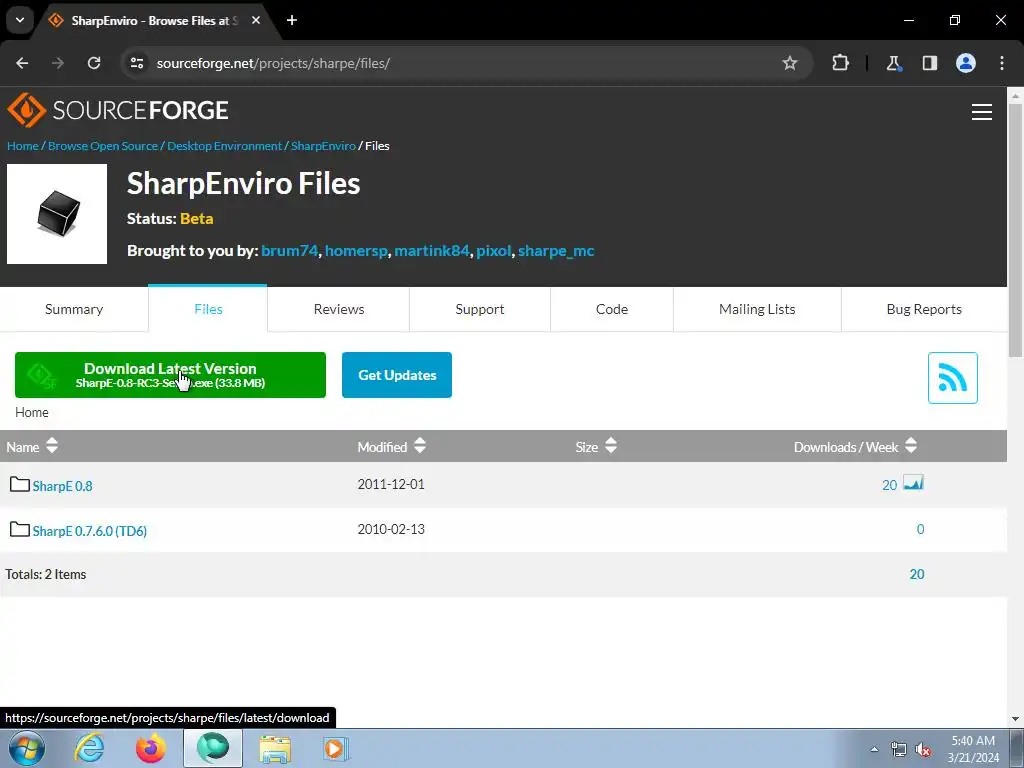Click the Get Updates button

point(397,375)
